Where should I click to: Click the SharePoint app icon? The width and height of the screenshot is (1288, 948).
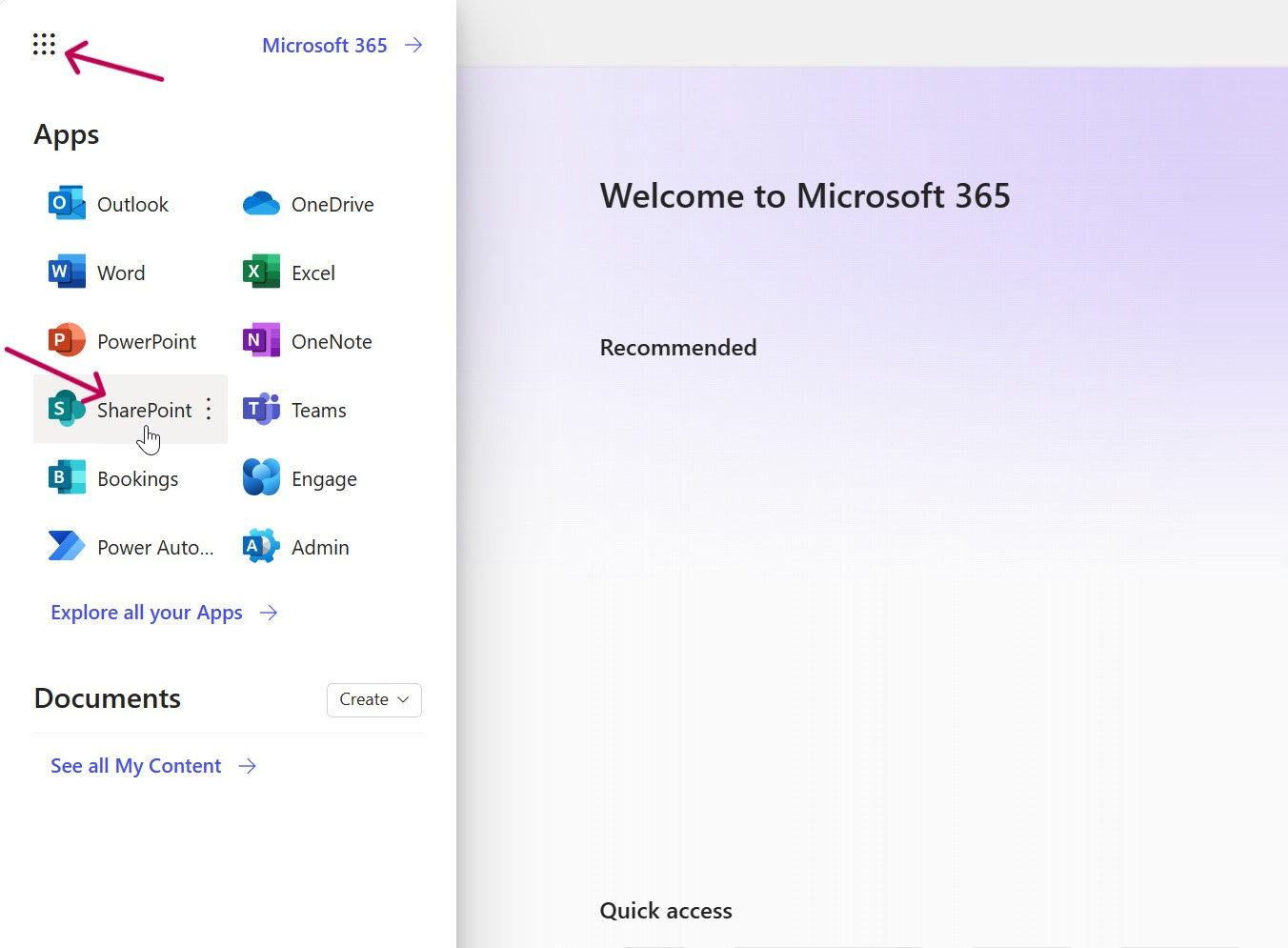click(67, 409)
